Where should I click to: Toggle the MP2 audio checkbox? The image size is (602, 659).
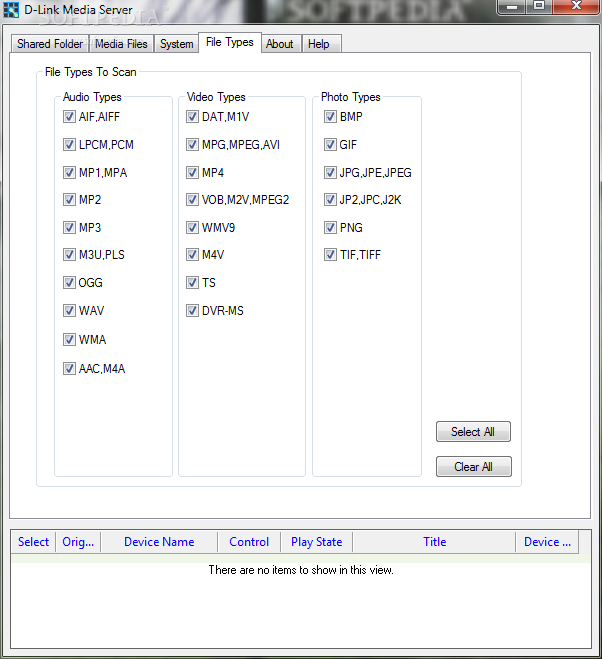coord(69,199)
